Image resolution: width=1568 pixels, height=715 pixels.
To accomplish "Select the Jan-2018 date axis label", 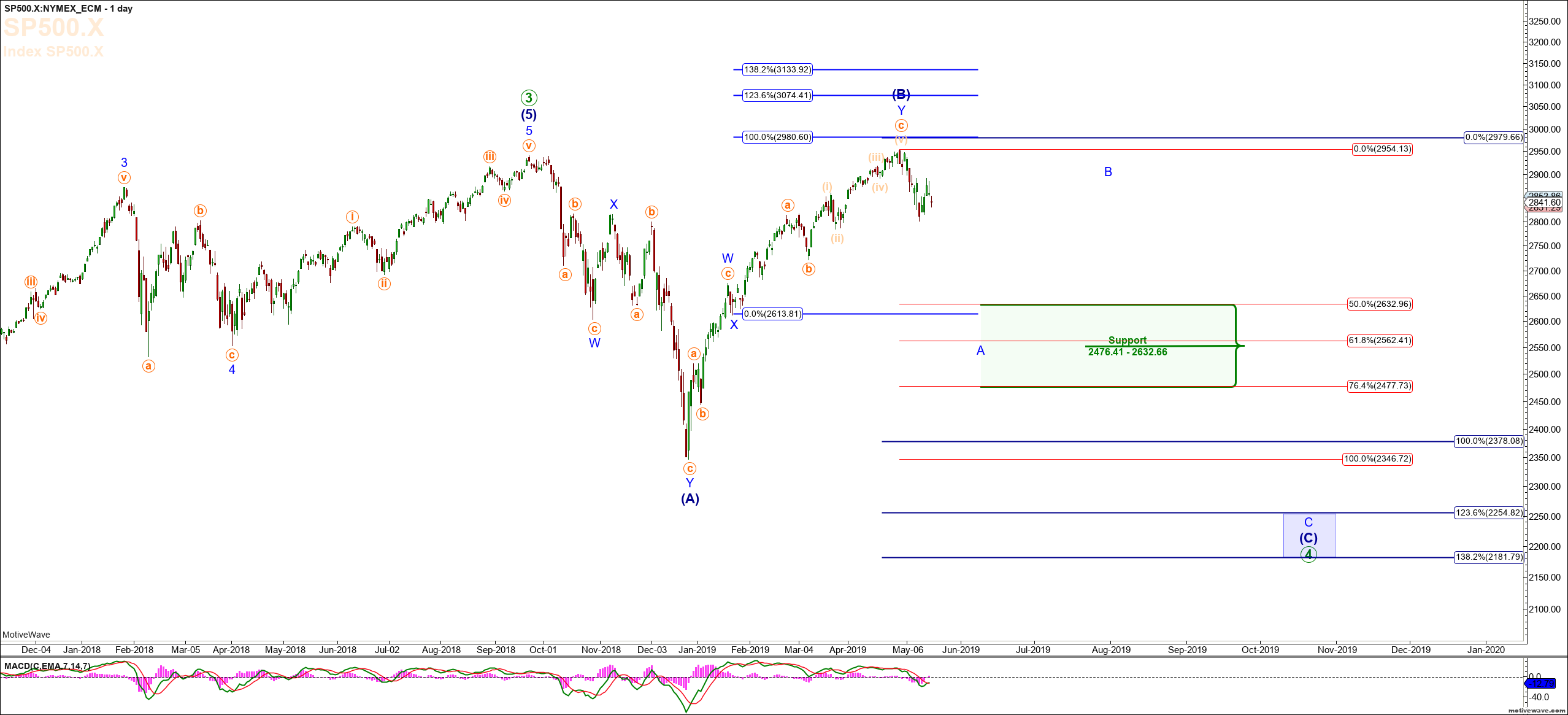I will tap(82, 649).
